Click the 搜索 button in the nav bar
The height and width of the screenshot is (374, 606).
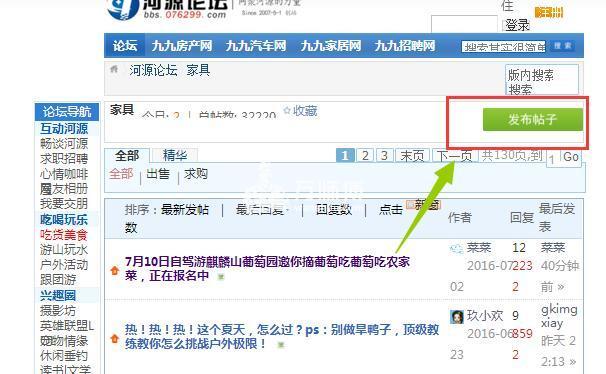point(562,46)
